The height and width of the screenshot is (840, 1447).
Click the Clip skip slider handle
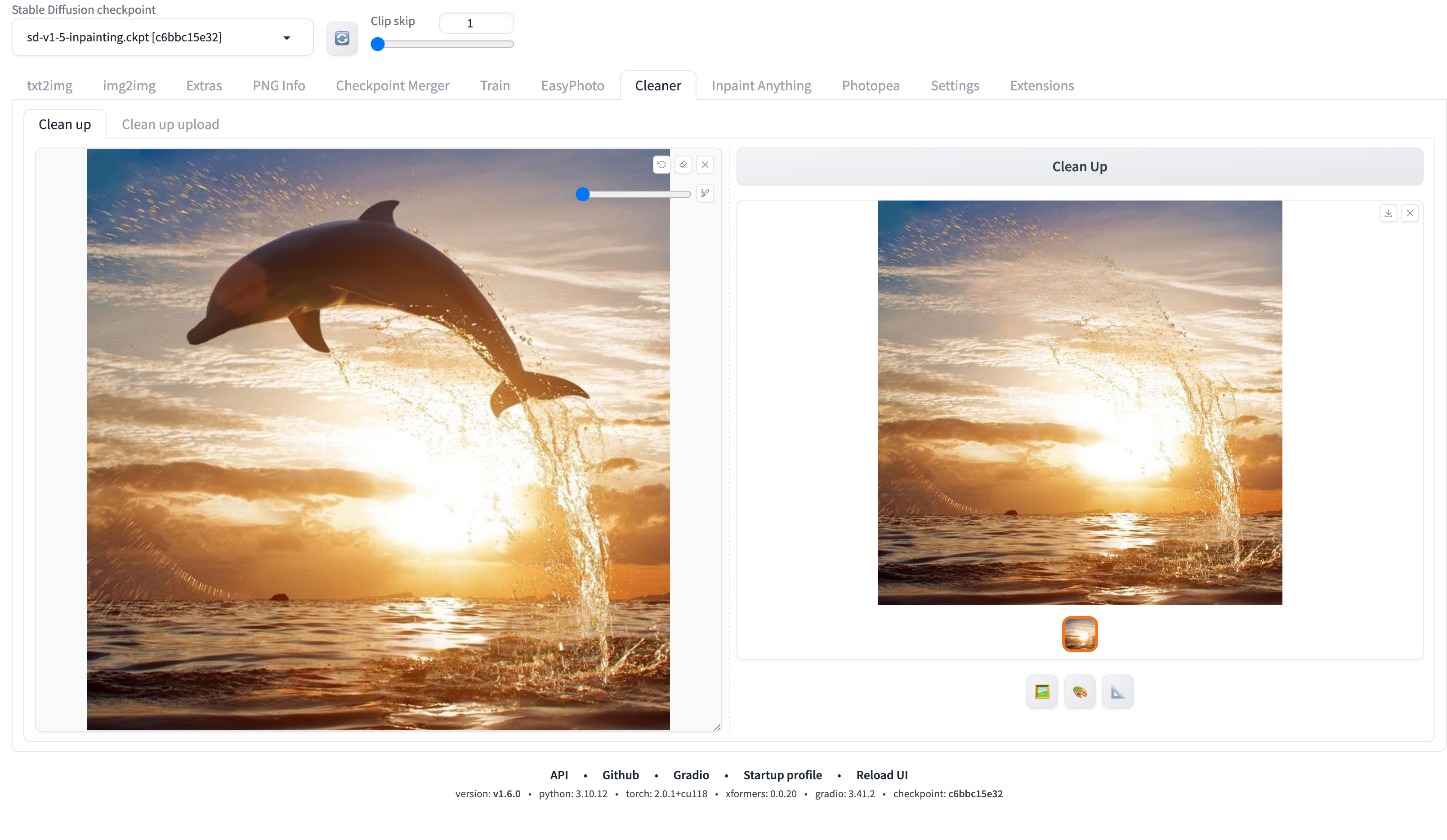(x=378, y=44)
